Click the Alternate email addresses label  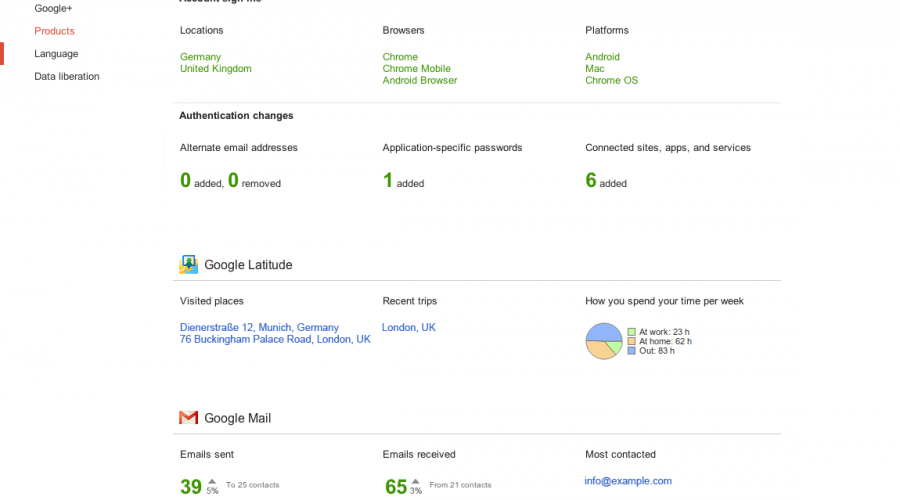click(239, 148)
